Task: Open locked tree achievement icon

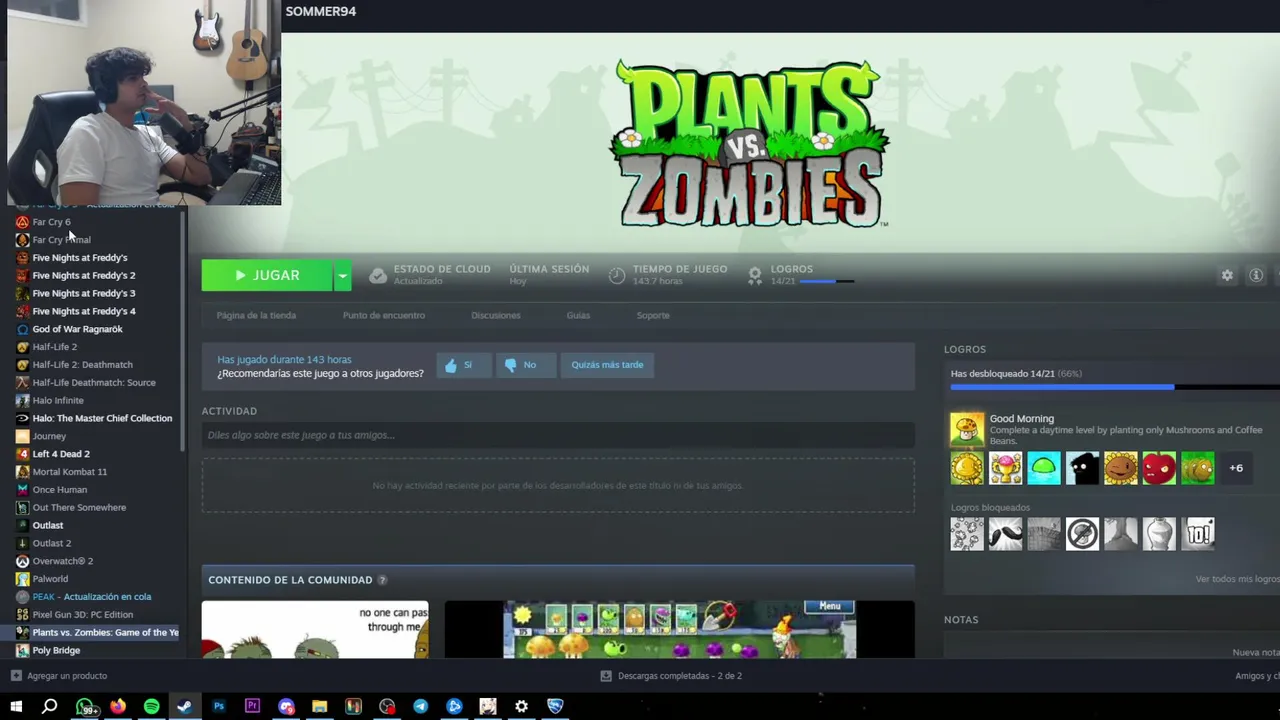Action: pyautogui.click(x=1120, y=534)
